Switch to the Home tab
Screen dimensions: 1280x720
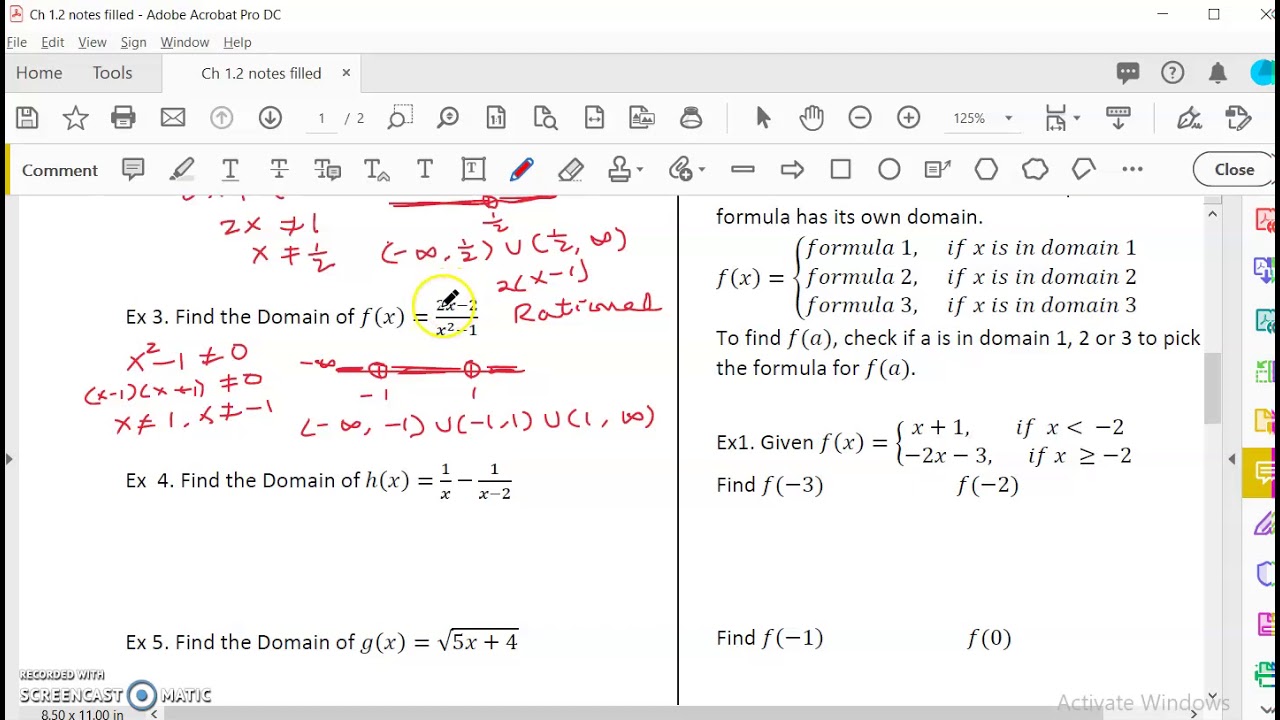39,73
